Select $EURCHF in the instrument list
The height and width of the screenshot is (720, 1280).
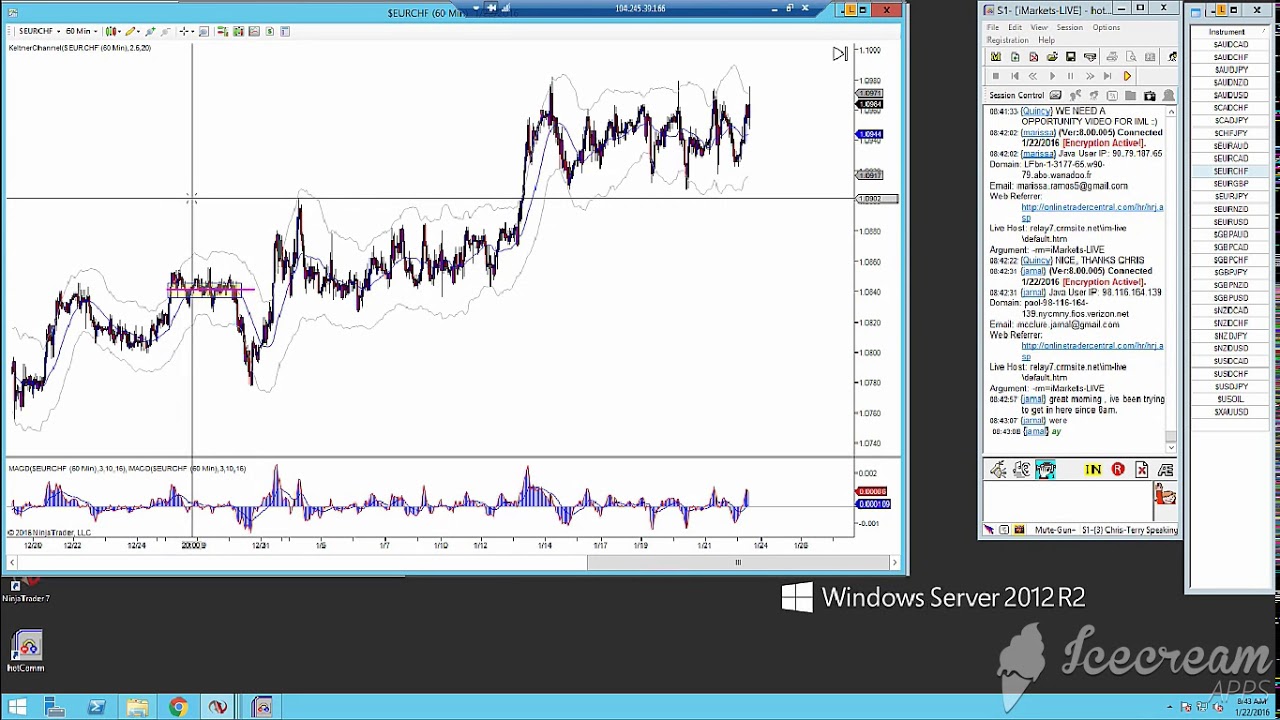pos(1230,171)
